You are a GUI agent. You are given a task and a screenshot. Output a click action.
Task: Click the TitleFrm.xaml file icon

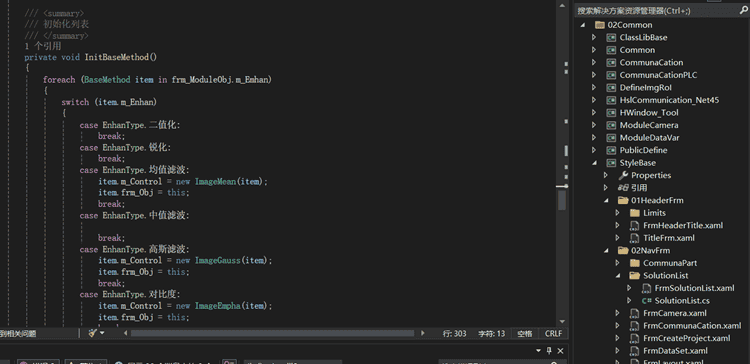point(635,238)
